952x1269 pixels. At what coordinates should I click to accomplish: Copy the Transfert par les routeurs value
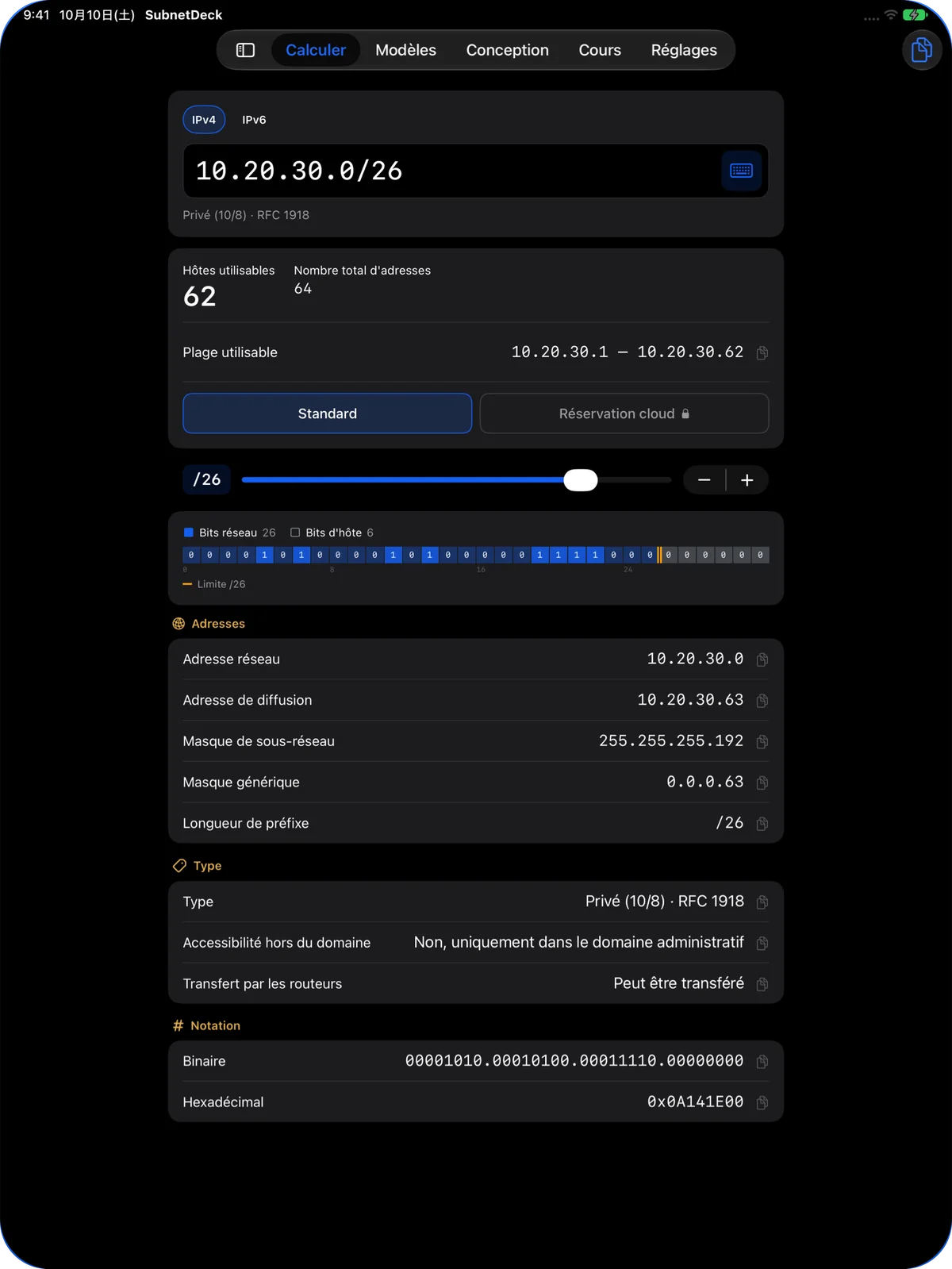pyautogui.click(x=762, y=984)
